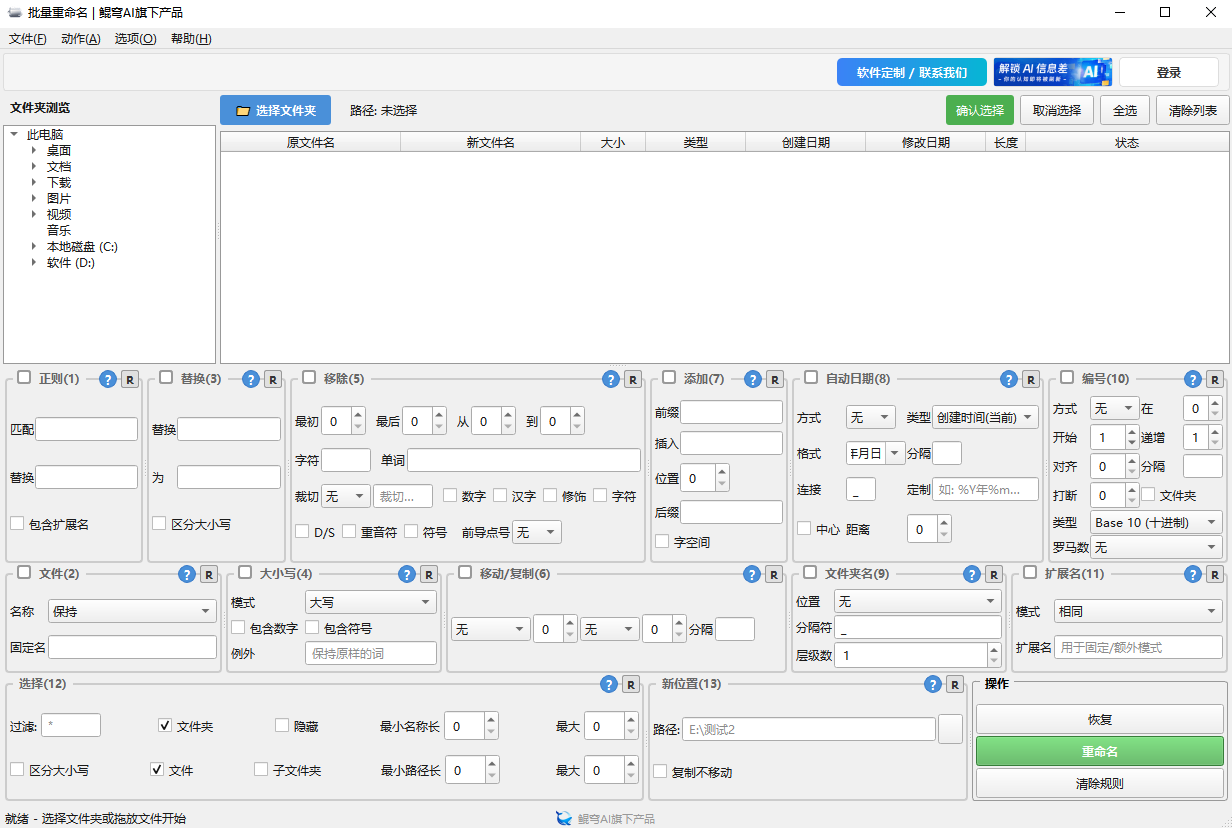Click the 解锁AI信息差 AI banner

[1052, 72]
